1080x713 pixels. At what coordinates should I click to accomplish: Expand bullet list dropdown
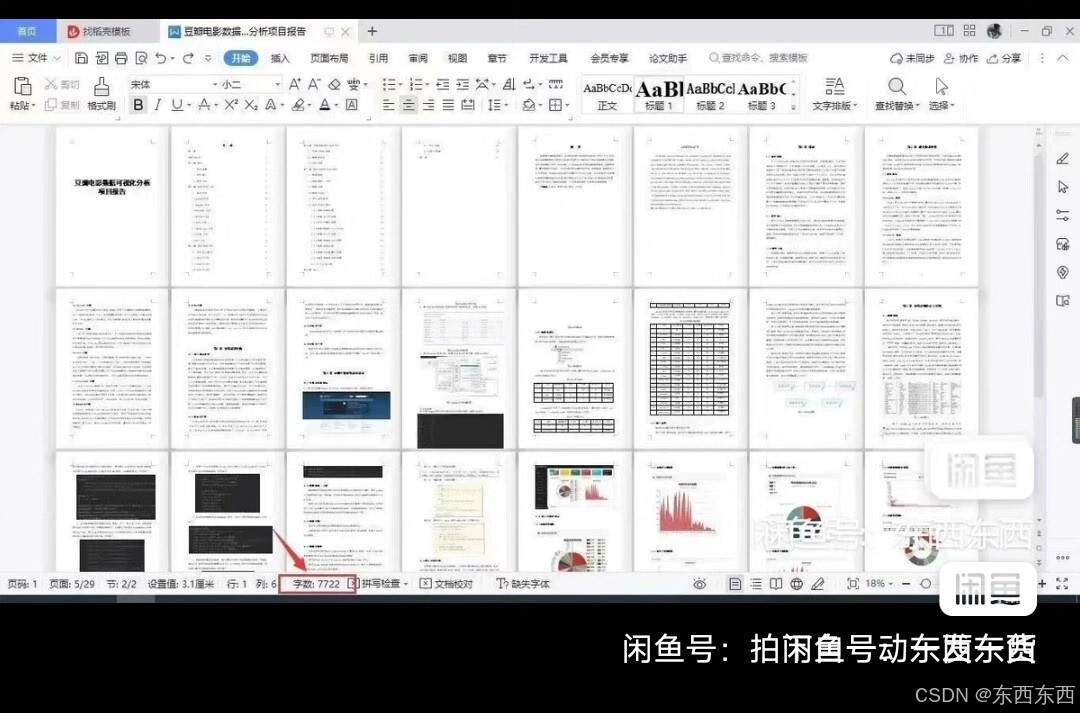click(399, 85)
